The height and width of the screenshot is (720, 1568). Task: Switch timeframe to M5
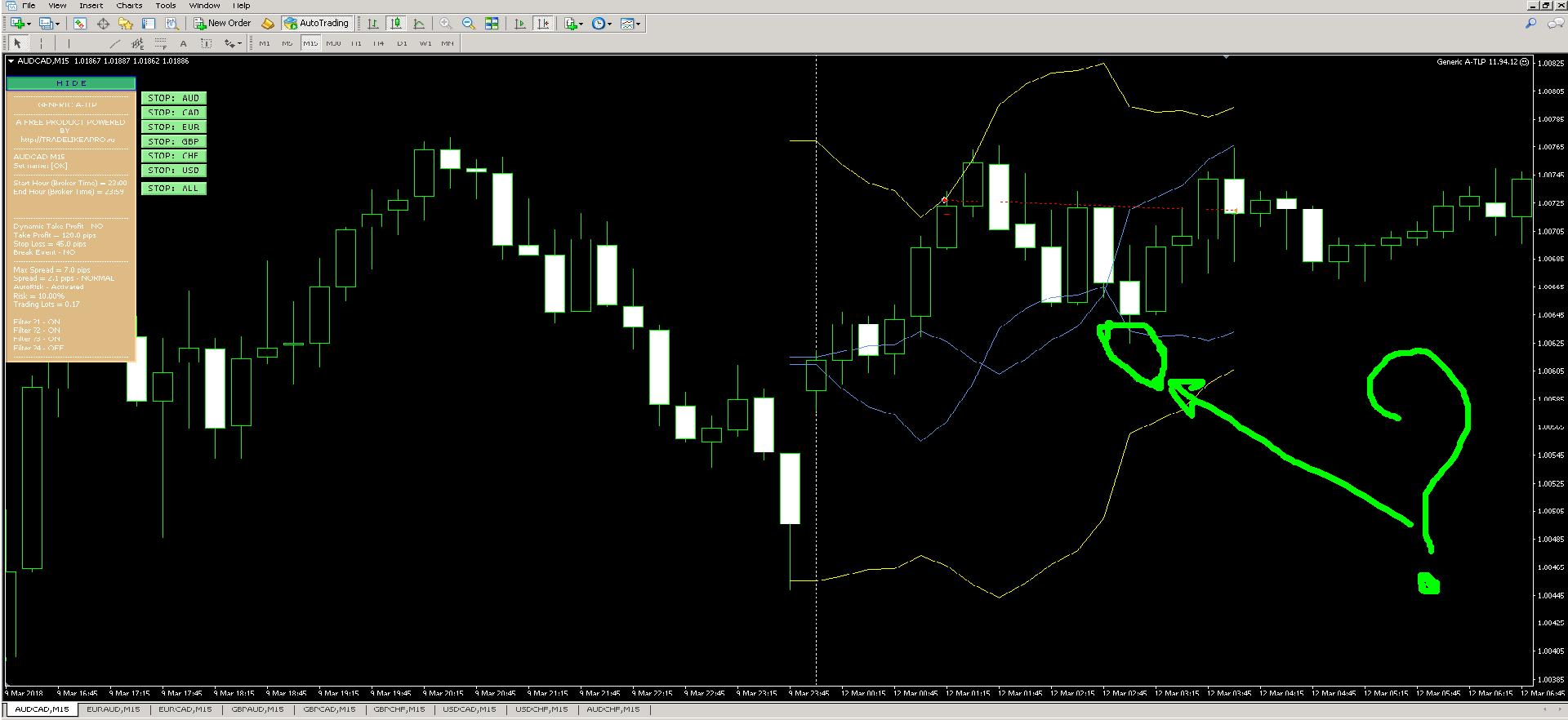[x=287, y=43]
